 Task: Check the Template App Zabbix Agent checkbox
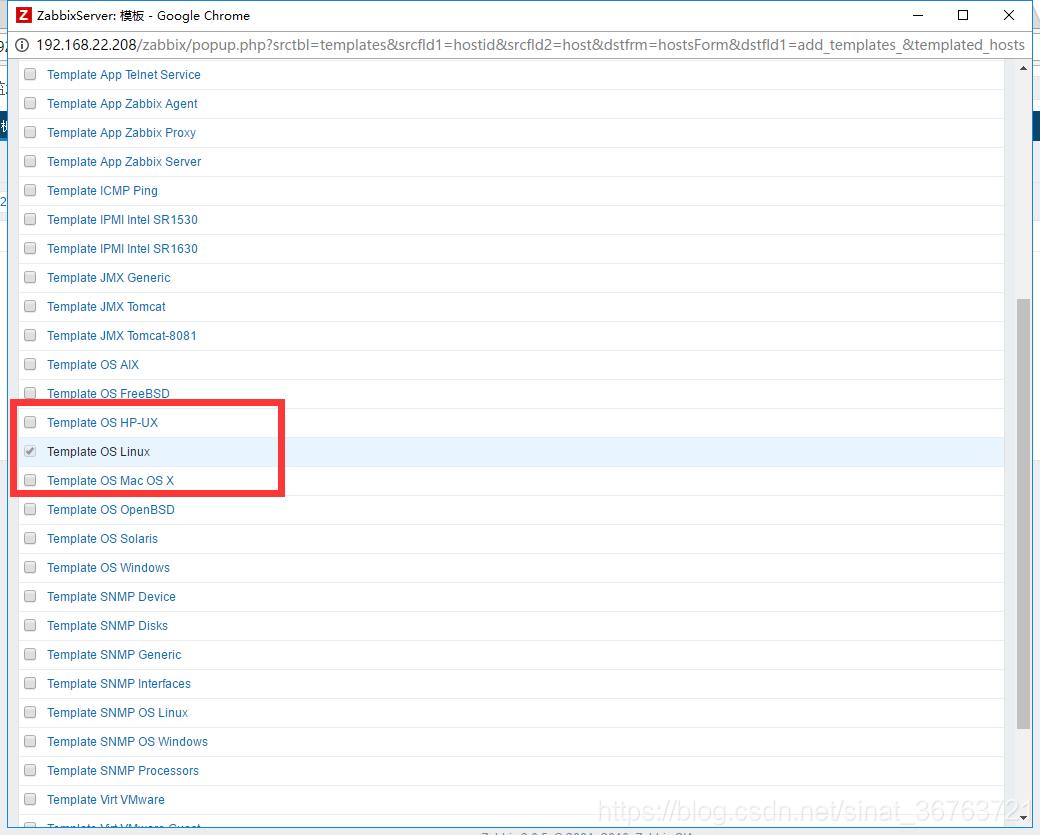click(30, 103)
